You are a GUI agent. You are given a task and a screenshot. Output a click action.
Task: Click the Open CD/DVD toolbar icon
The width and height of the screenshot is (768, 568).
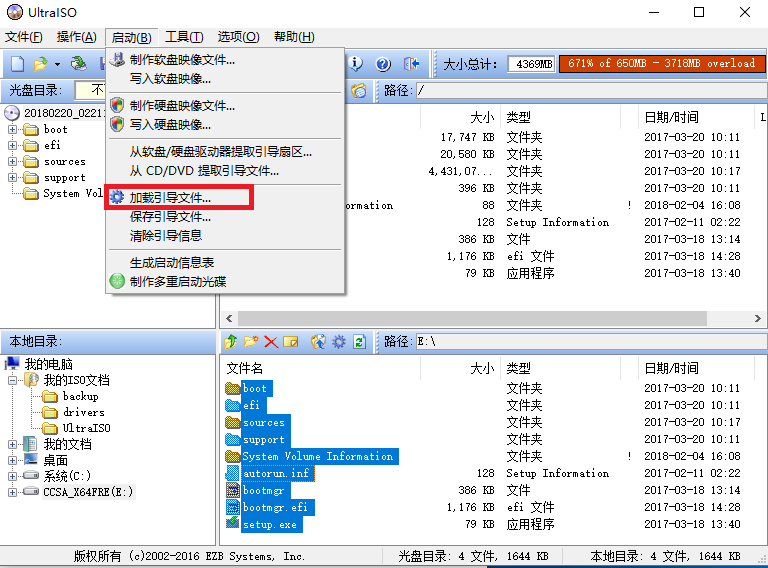pyautogui.click(x=78, y=64)
